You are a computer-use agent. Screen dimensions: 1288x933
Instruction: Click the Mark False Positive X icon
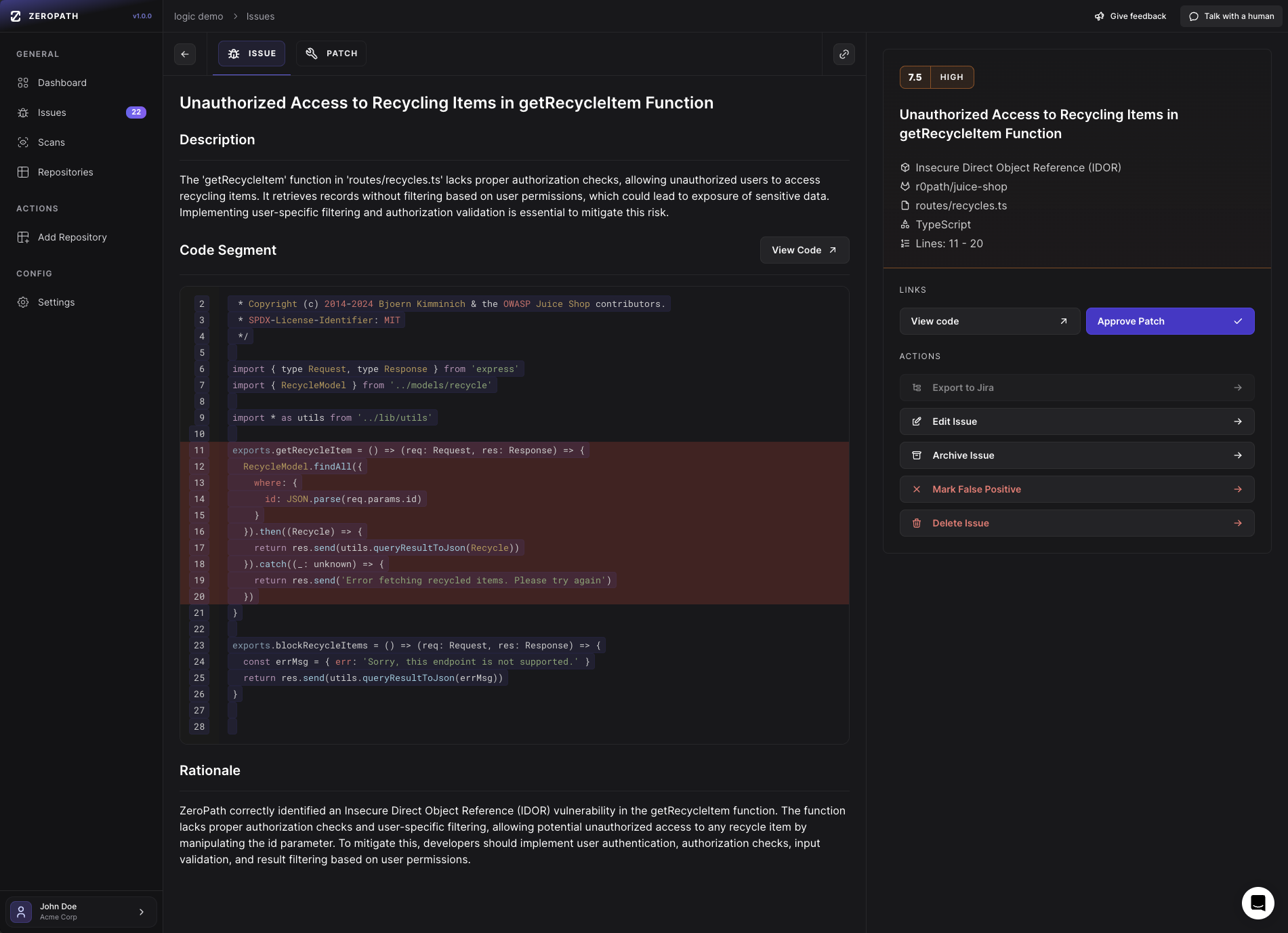917,489
